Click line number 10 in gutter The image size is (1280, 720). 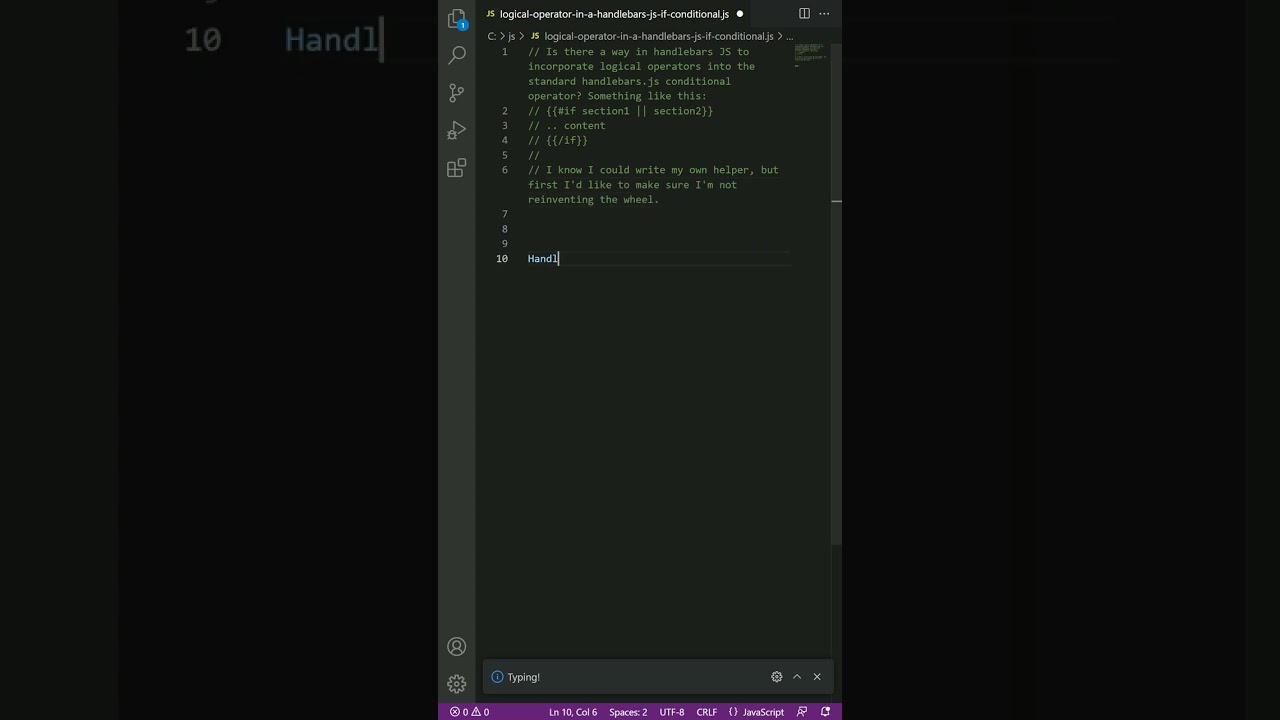502,259
